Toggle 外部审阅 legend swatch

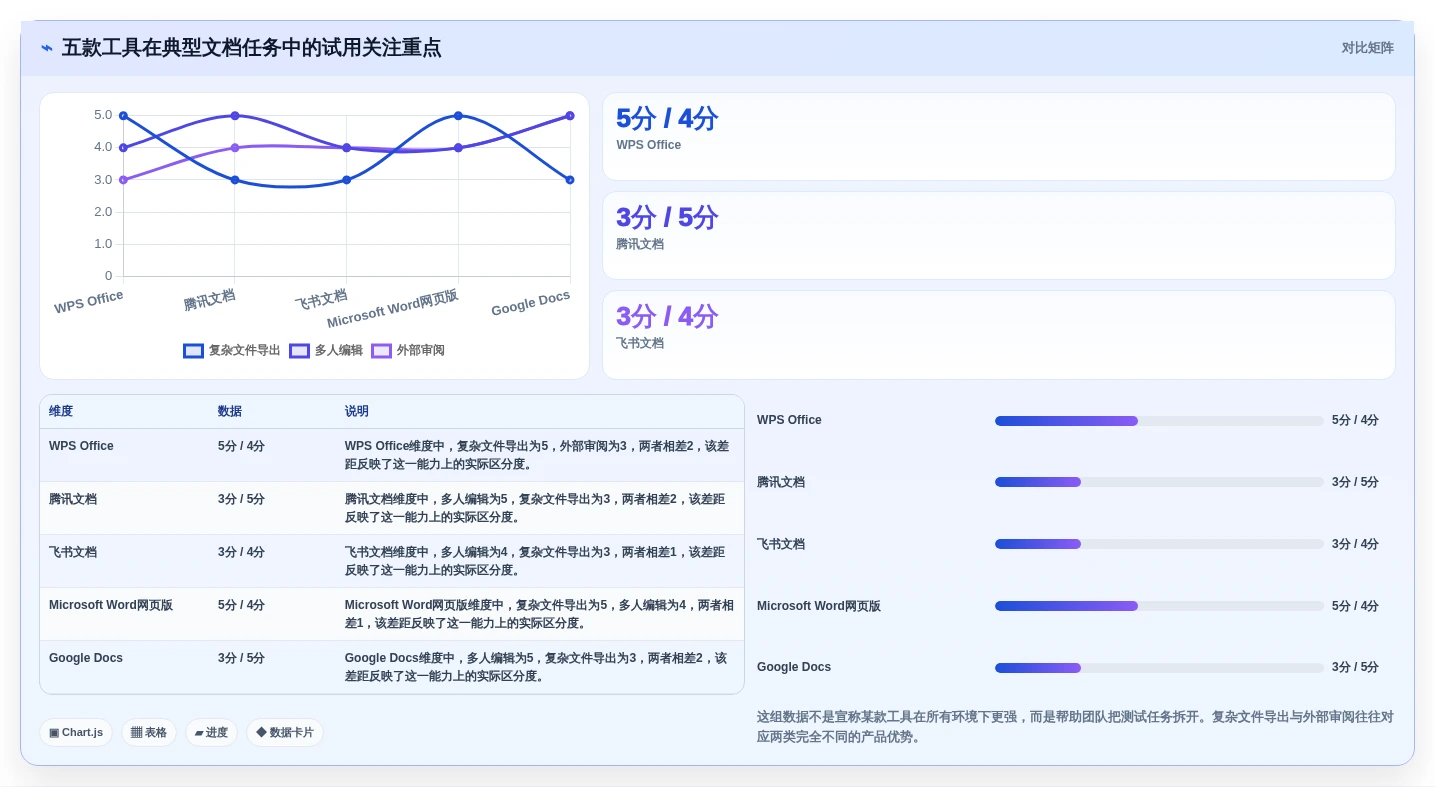click(x=381, y=351)
